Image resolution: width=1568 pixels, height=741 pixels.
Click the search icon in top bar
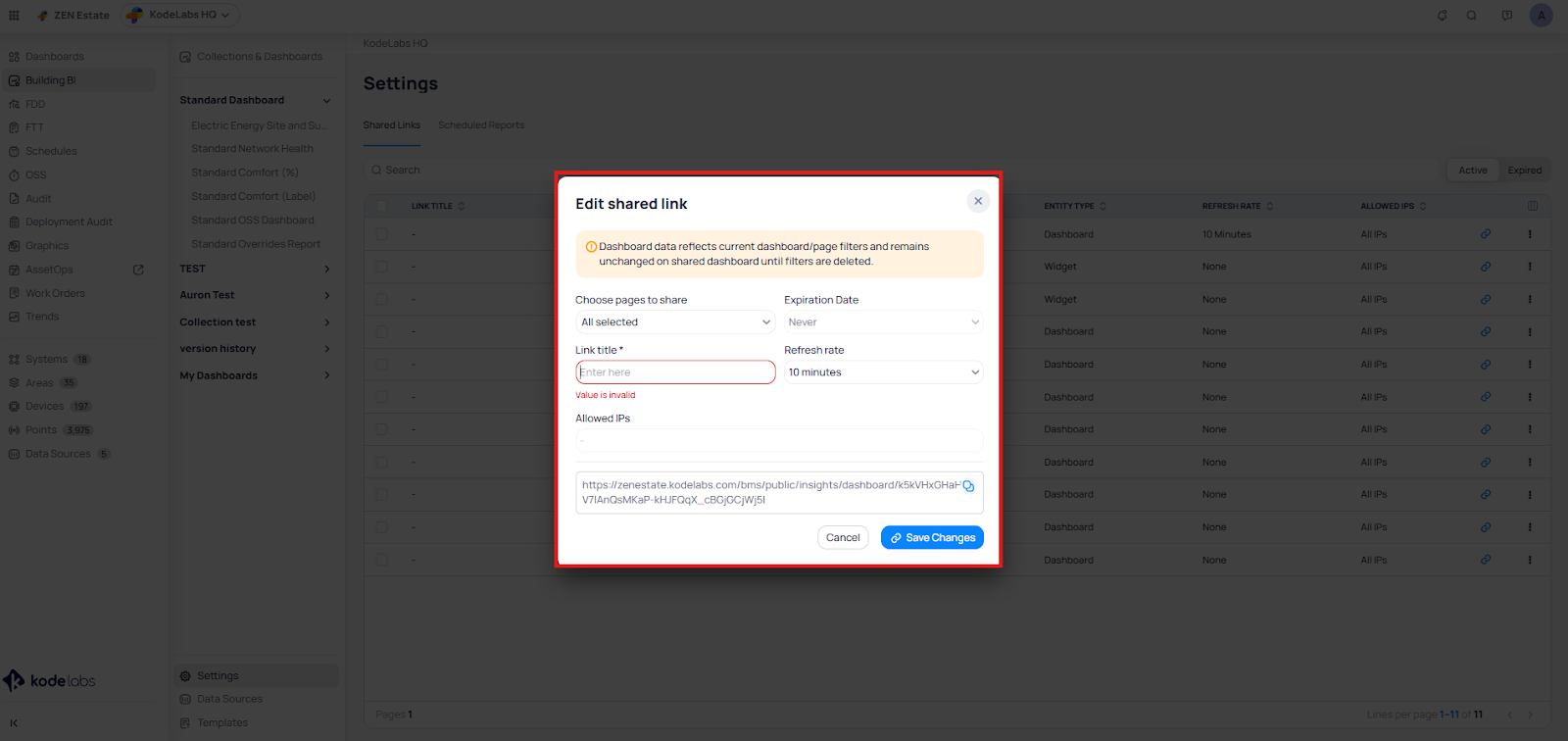(1471, 16)
